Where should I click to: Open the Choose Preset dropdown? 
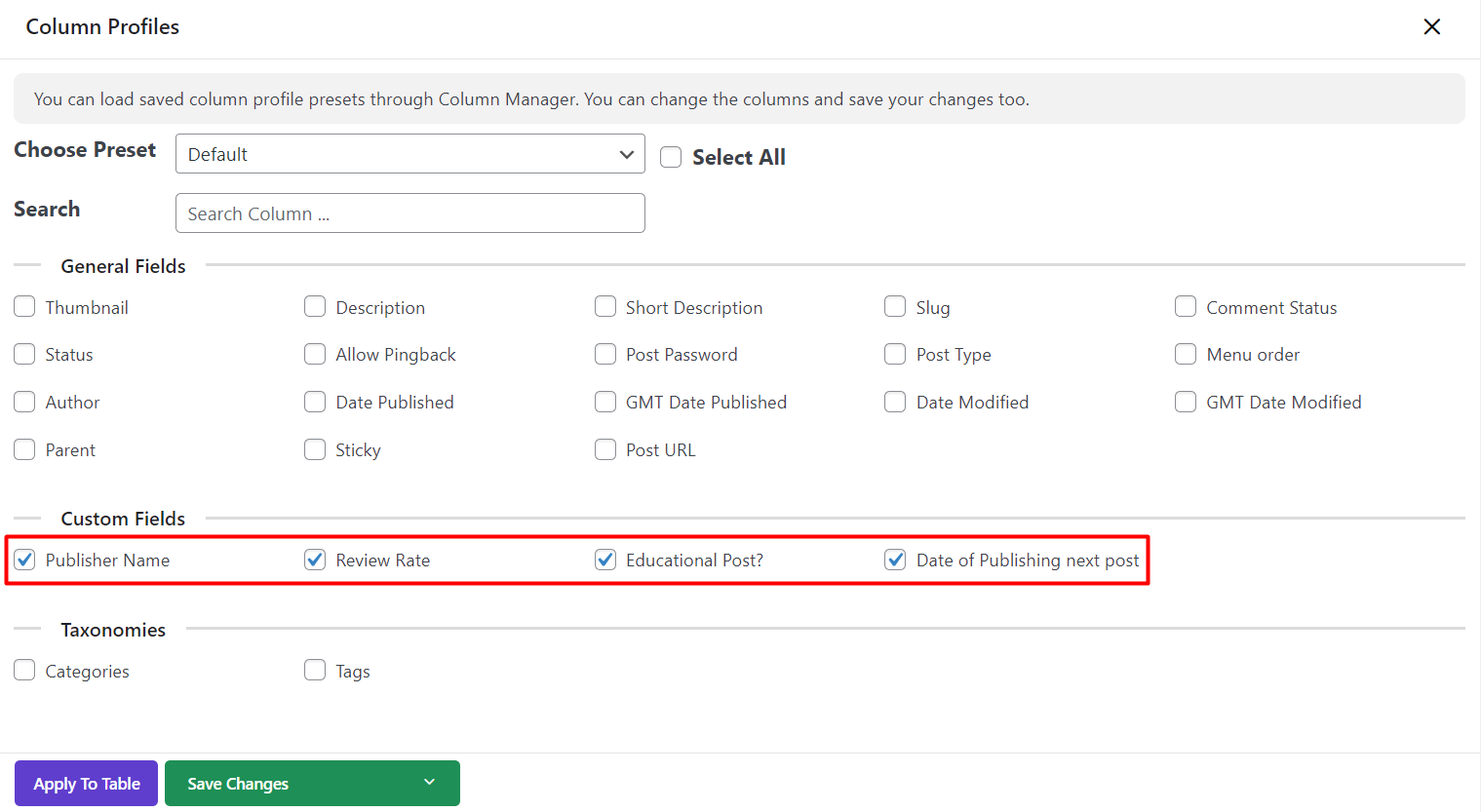click(409, 154)
